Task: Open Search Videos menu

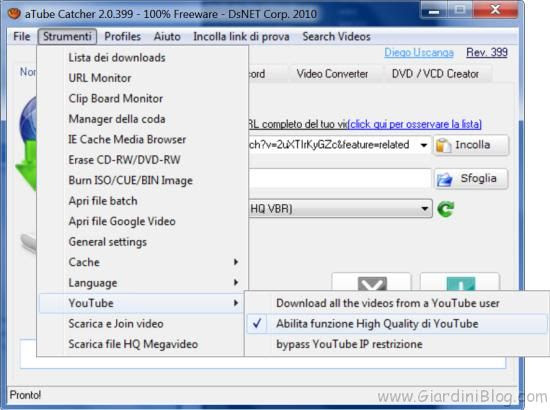Action: coord(336,36)
